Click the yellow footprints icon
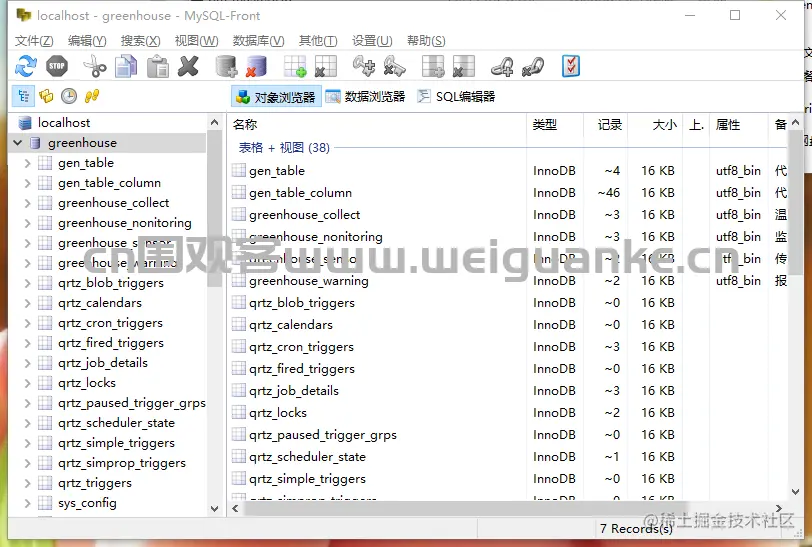The width and height of the screenshot is (812, 547). click(x=92, y=96)
